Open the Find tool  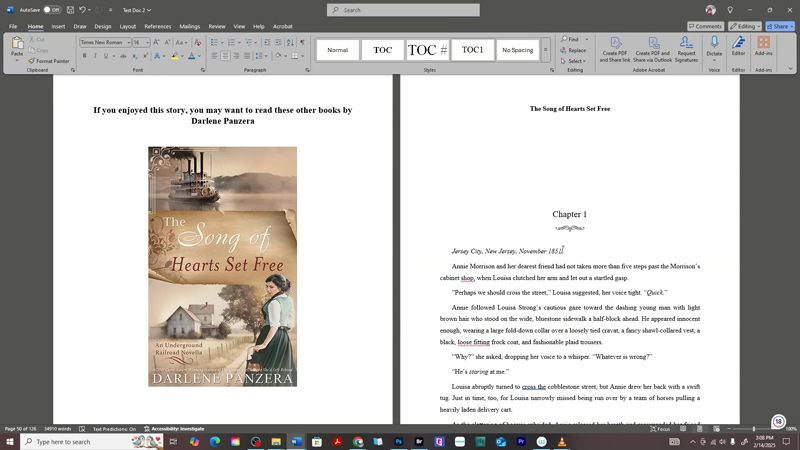[x=570, y=39]
